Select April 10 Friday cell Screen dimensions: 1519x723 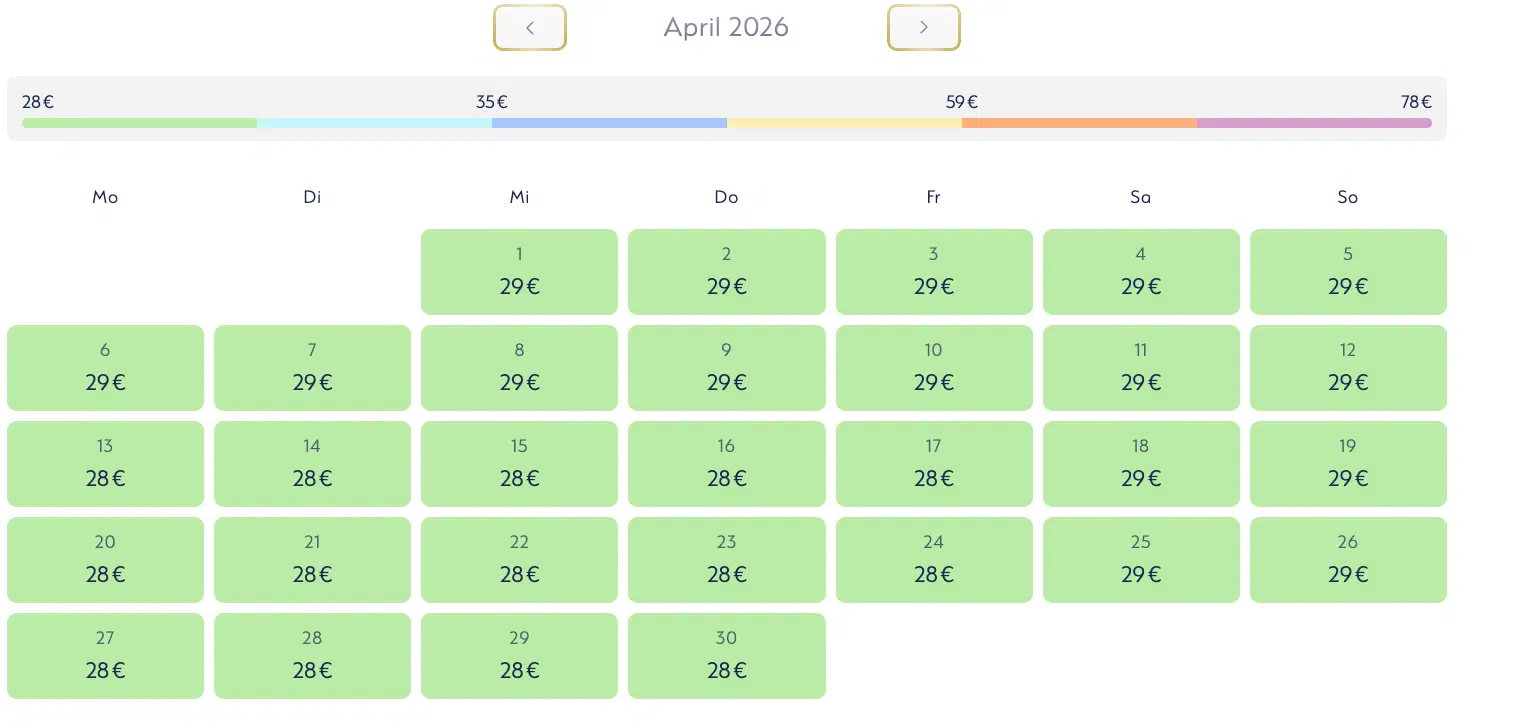[x=933, y=368]
